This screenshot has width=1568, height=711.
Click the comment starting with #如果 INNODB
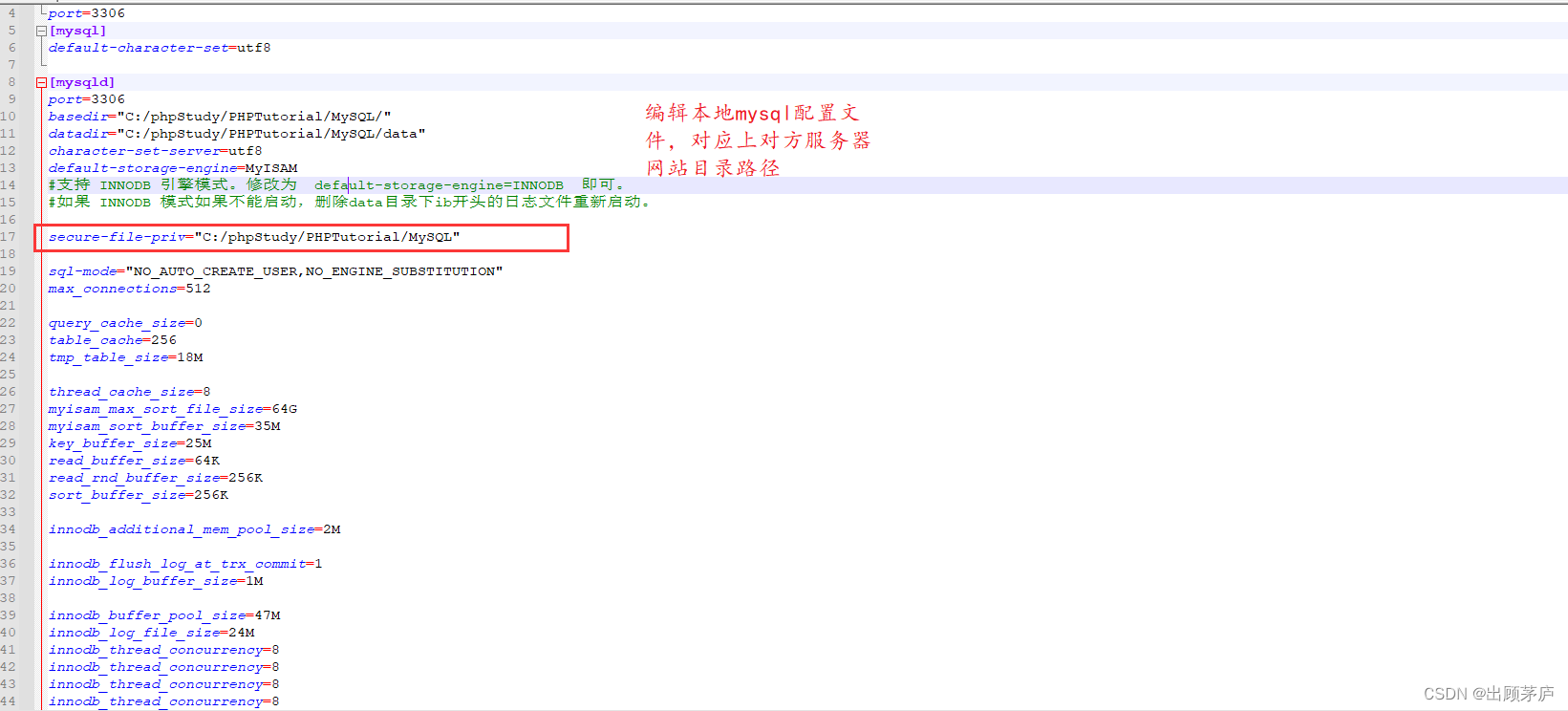pyautogui.click(x=350, y=202)
